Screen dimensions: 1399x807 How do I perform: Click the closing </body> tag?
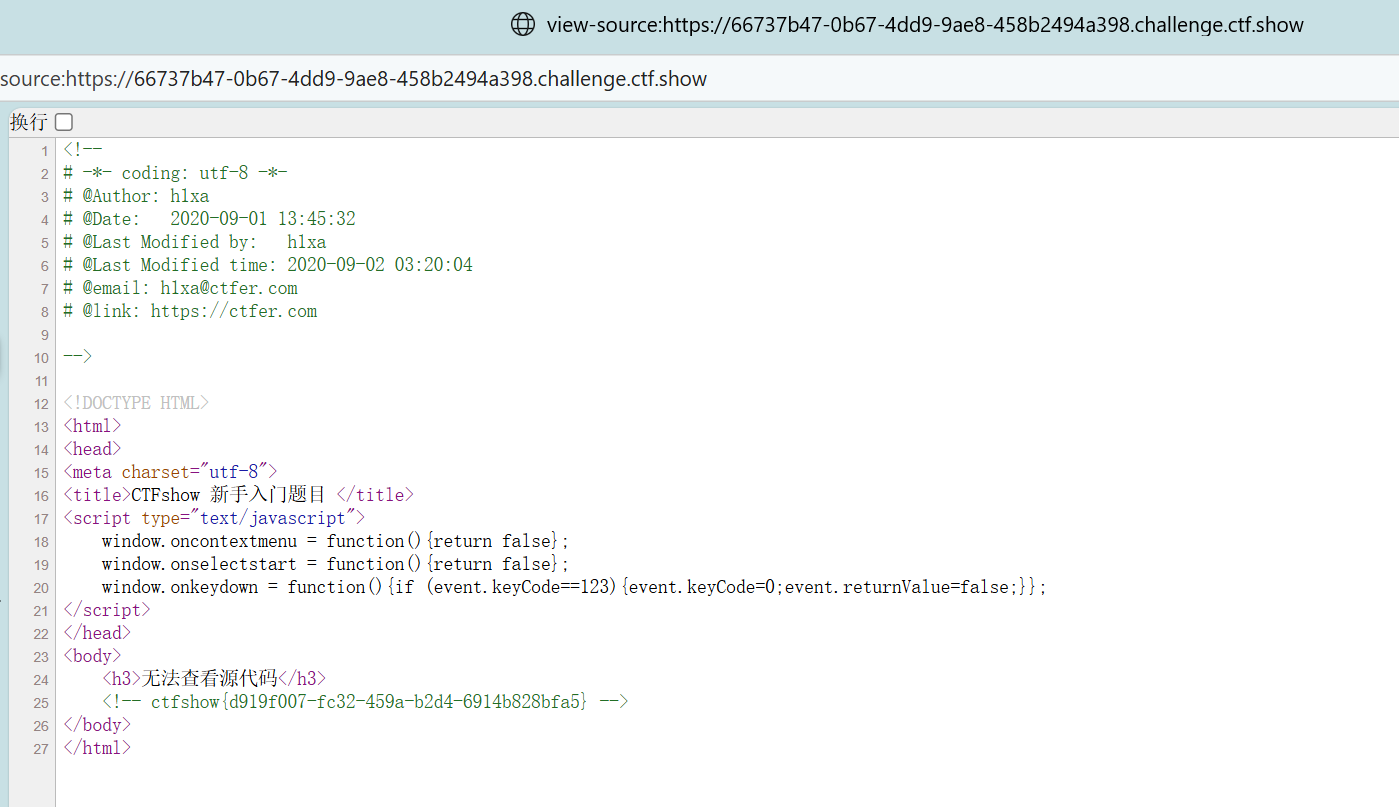97,725
